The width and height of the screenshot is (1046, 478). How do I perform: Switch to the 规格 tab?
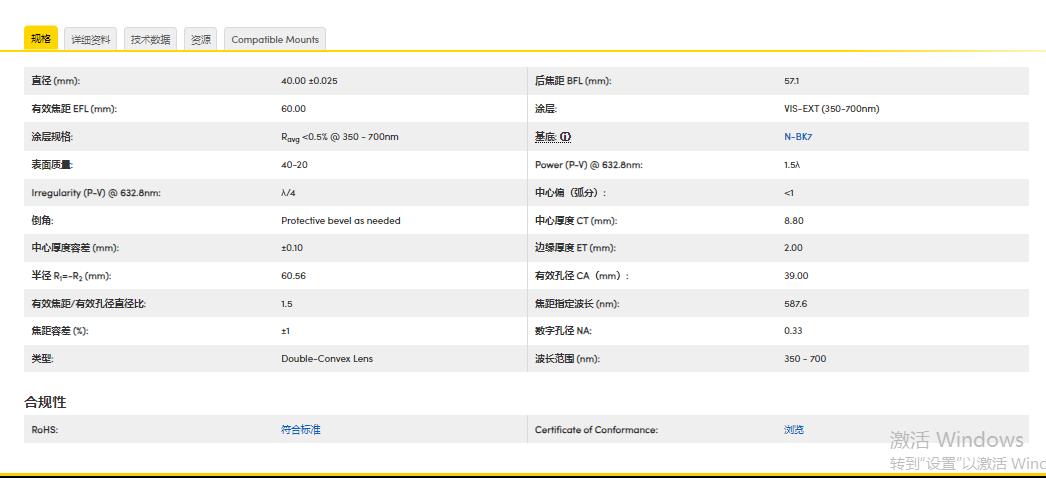pyautogui.click(x=41, y=39)
